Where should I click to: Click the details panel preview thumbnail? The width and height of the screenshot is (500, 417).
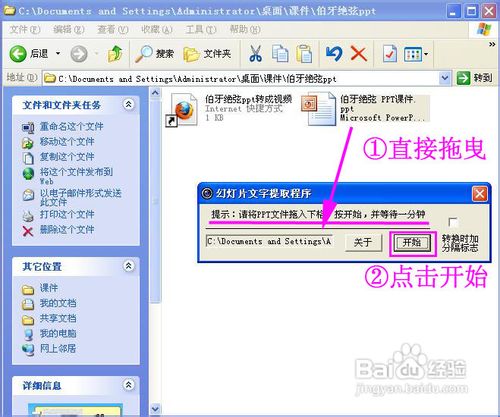tap(75, 410)
